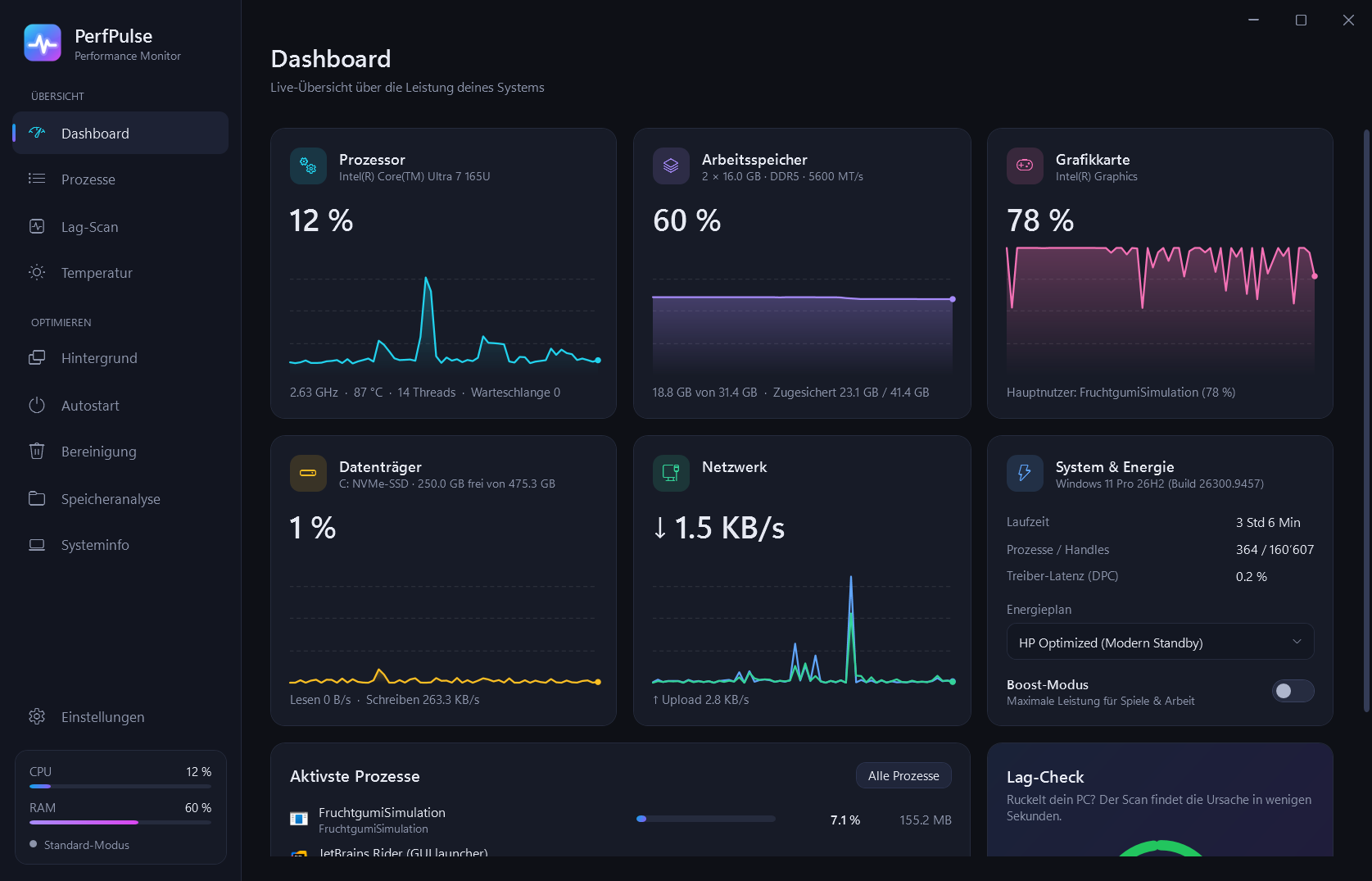This screenshot has height=881, width=1372.
Task: Click the Dashboard gauge icon in sidebar
Action: tap(37, 133)
